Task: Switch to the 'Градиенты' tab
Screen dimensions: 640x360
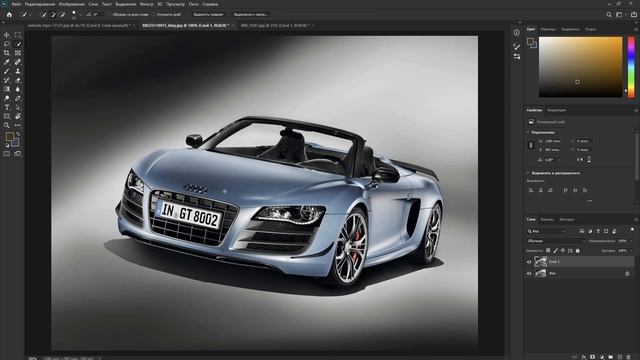Action: point(570,29)
